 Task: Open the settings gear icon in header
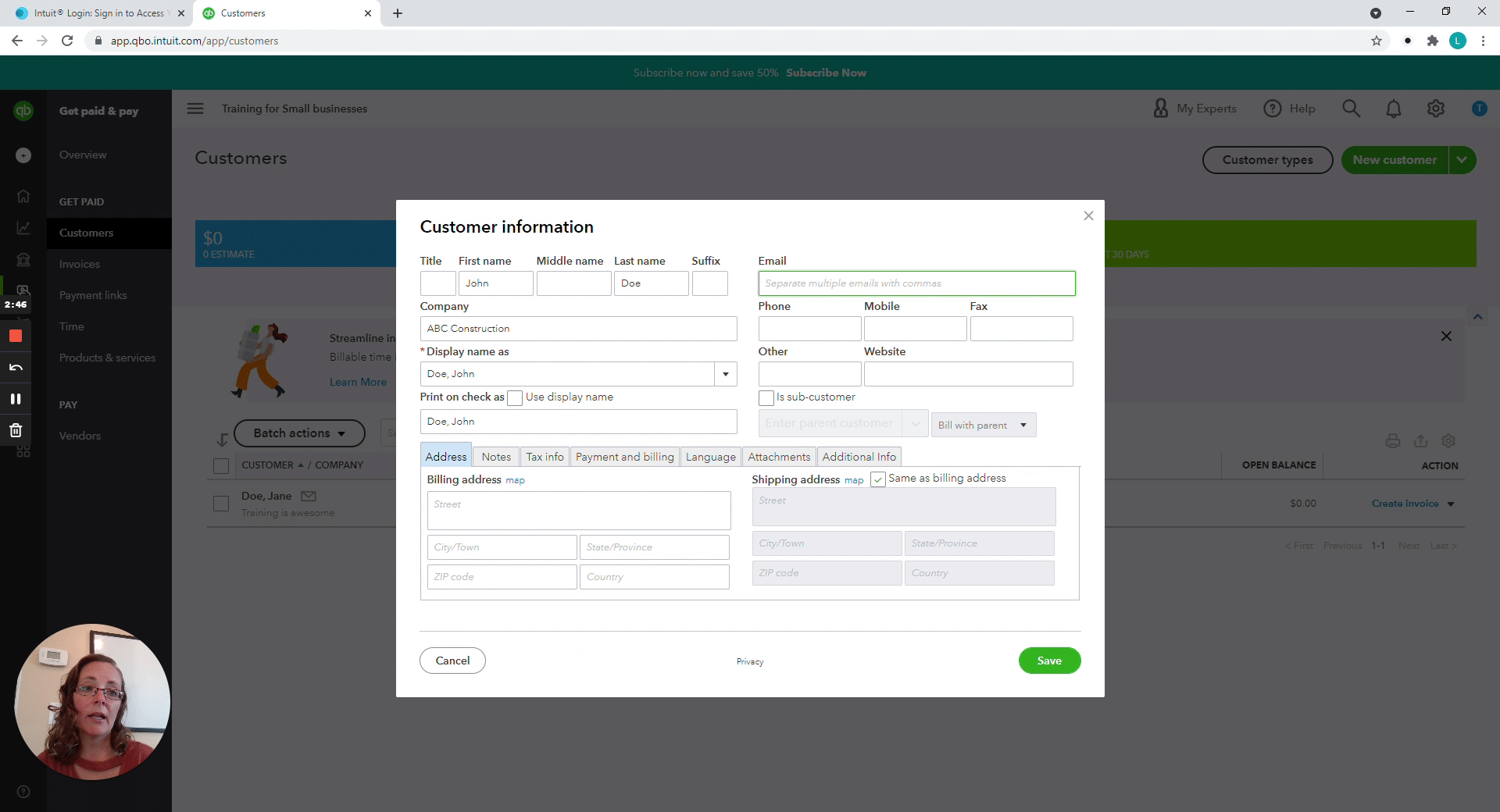point(1435,109)
